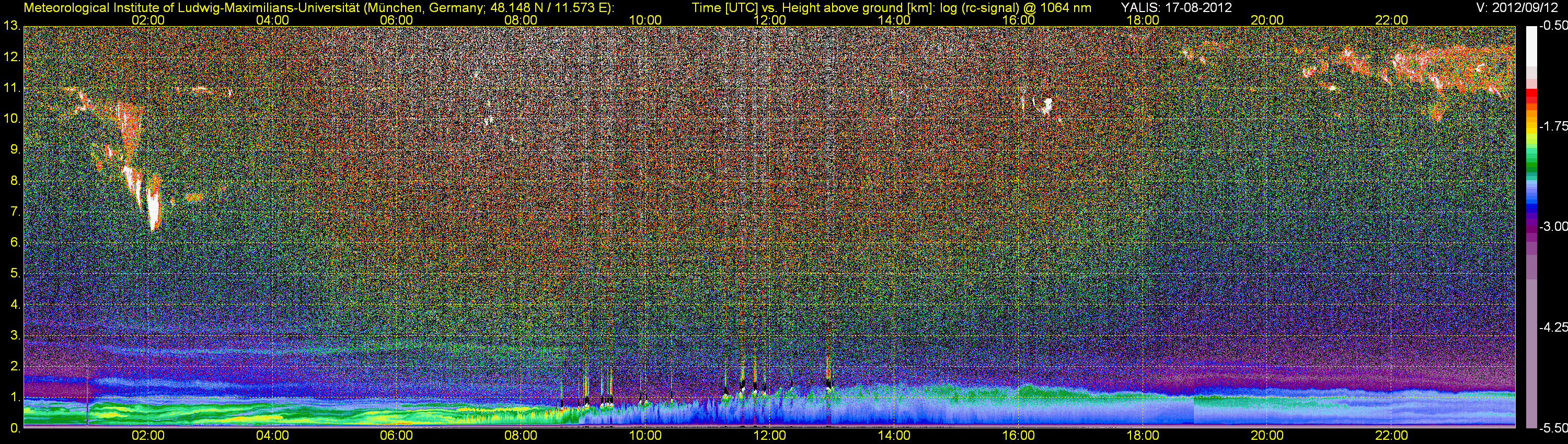Screen dimensions: 1568x444
Task: Click the 5 km height axis label
Action: (x=15, y=274)
